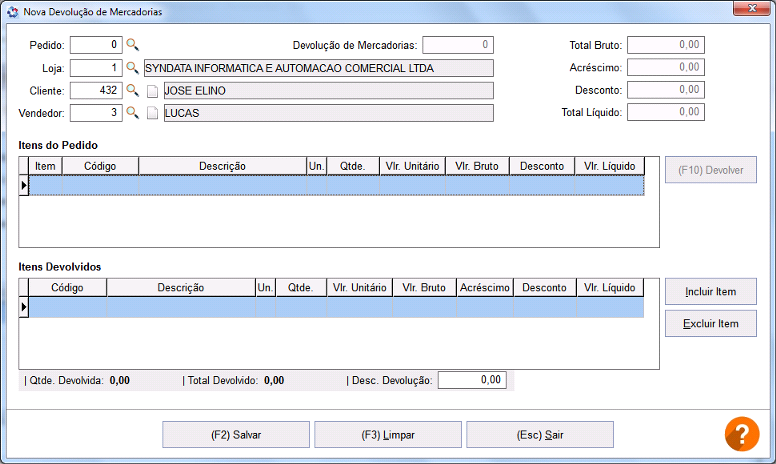Focus the Loja code field

(96, 68)
